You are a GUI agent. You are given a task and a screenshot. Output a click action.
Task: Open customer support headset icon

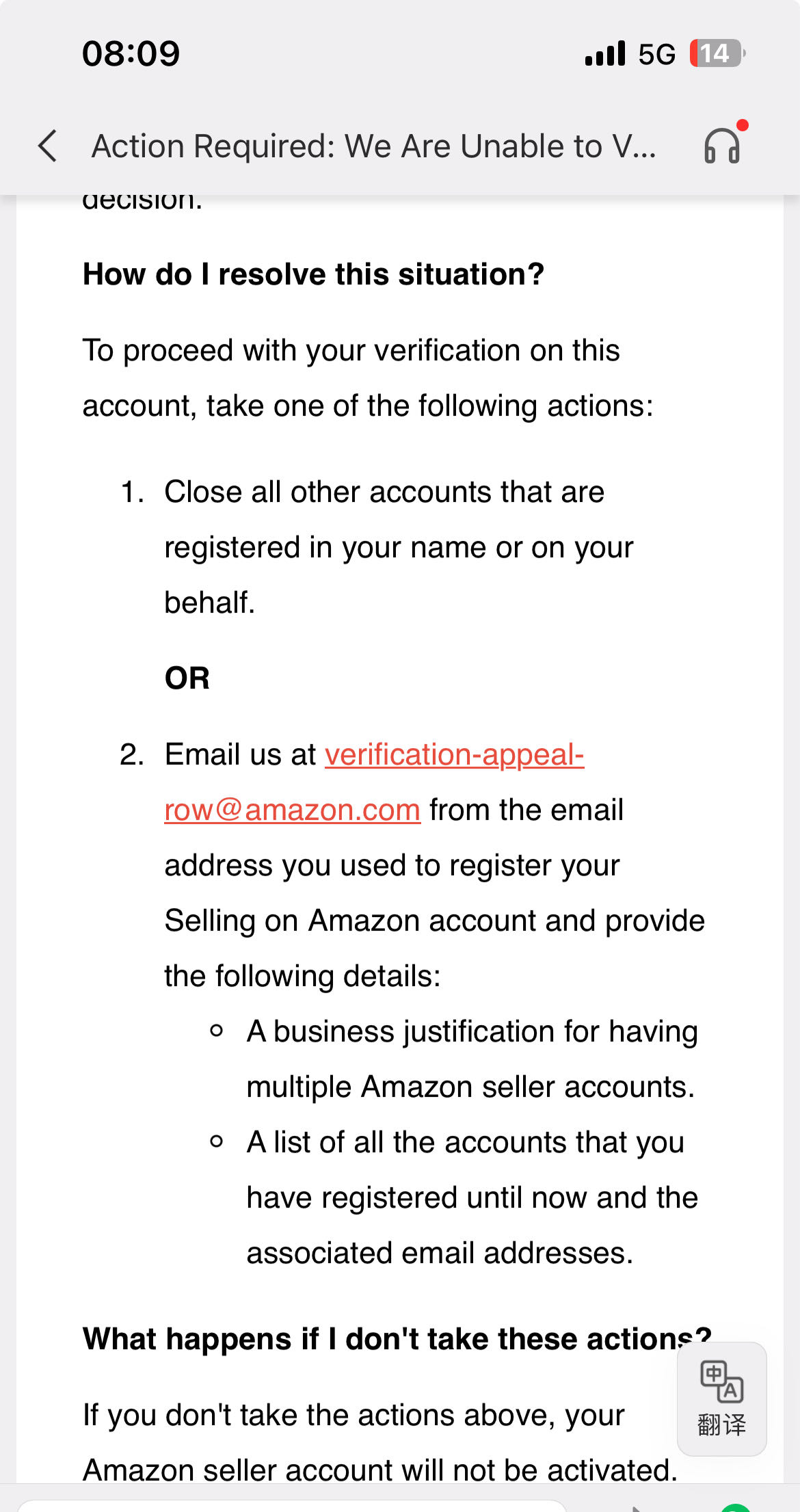click(x=722, y=146)
